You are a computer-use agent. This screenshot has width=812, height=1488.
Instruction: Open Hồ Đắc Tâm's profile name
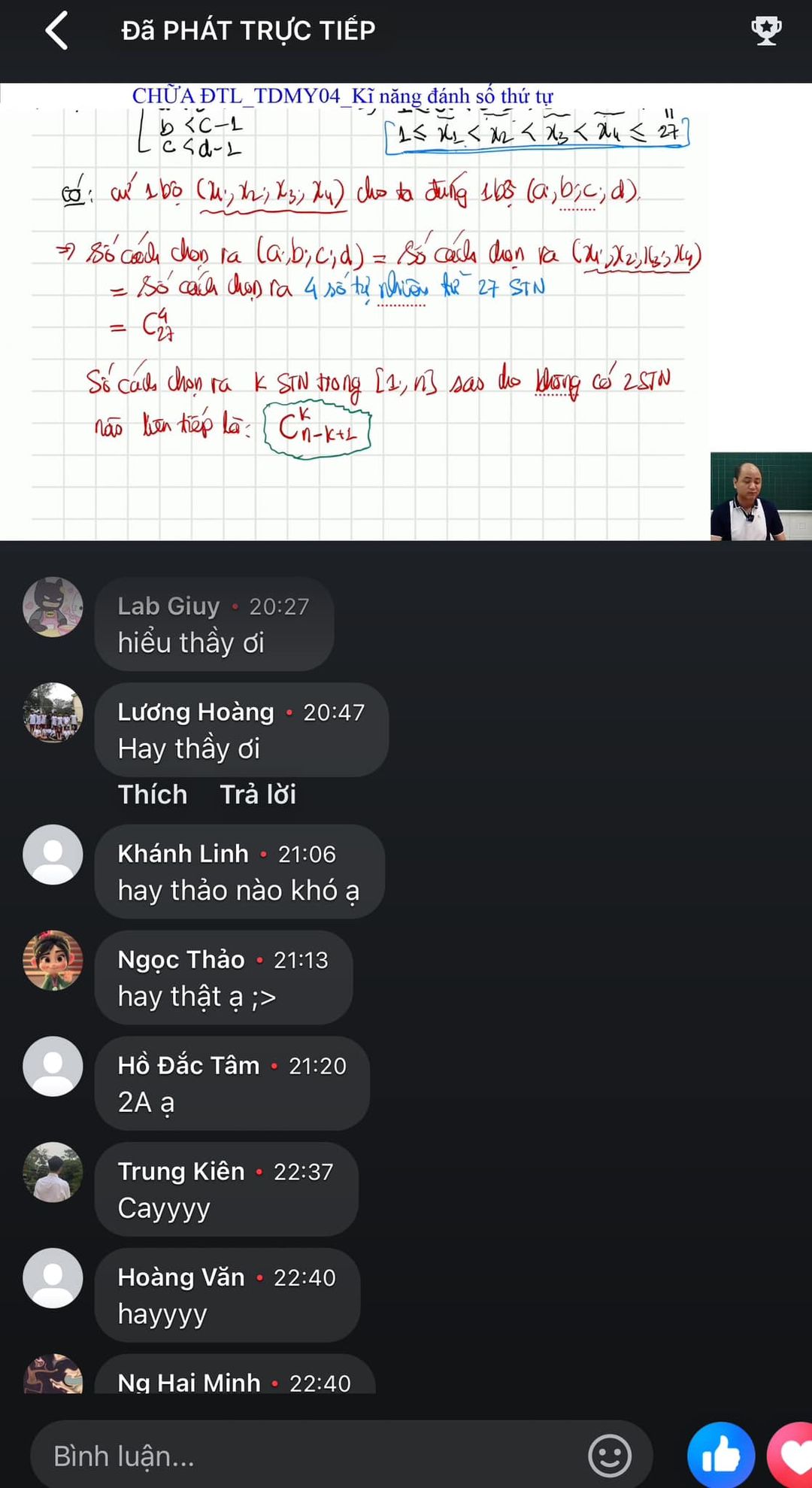[x=189, y=1065]
